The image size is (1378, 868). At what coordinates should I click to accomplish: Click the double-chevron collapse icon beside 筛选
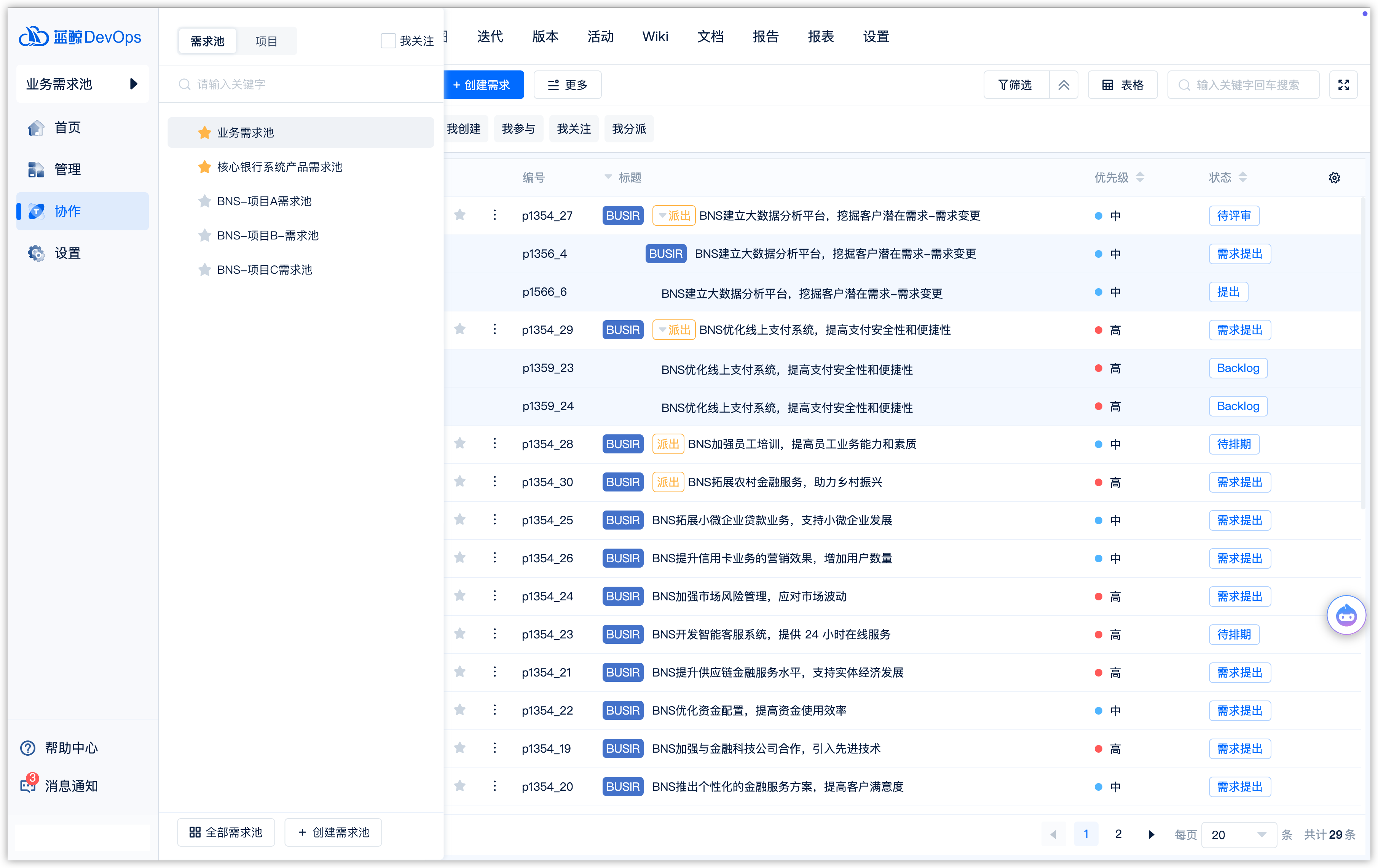(1063, 85)
